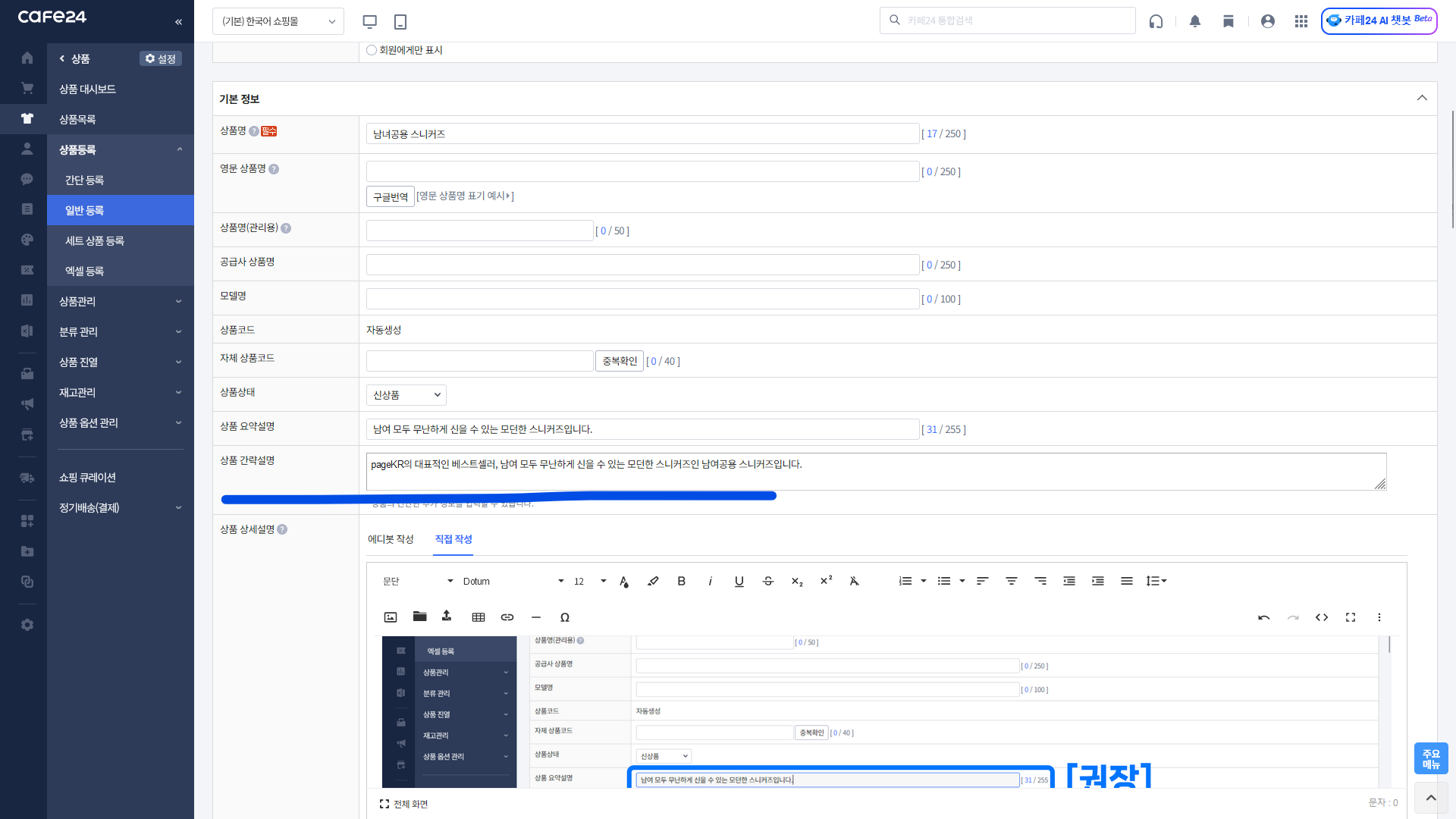
Task: Click the 구글번역 button
Action: click(x=391, y=196)
